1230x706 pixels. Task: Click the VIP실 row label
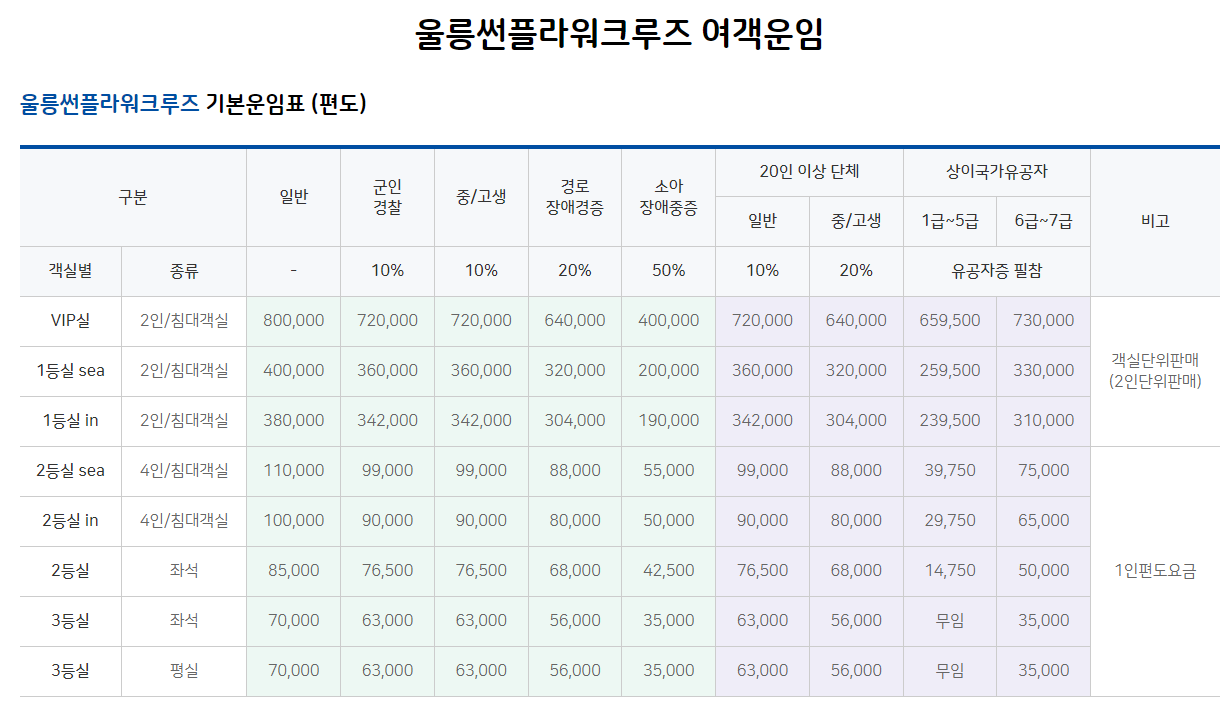tap(70, 321)
